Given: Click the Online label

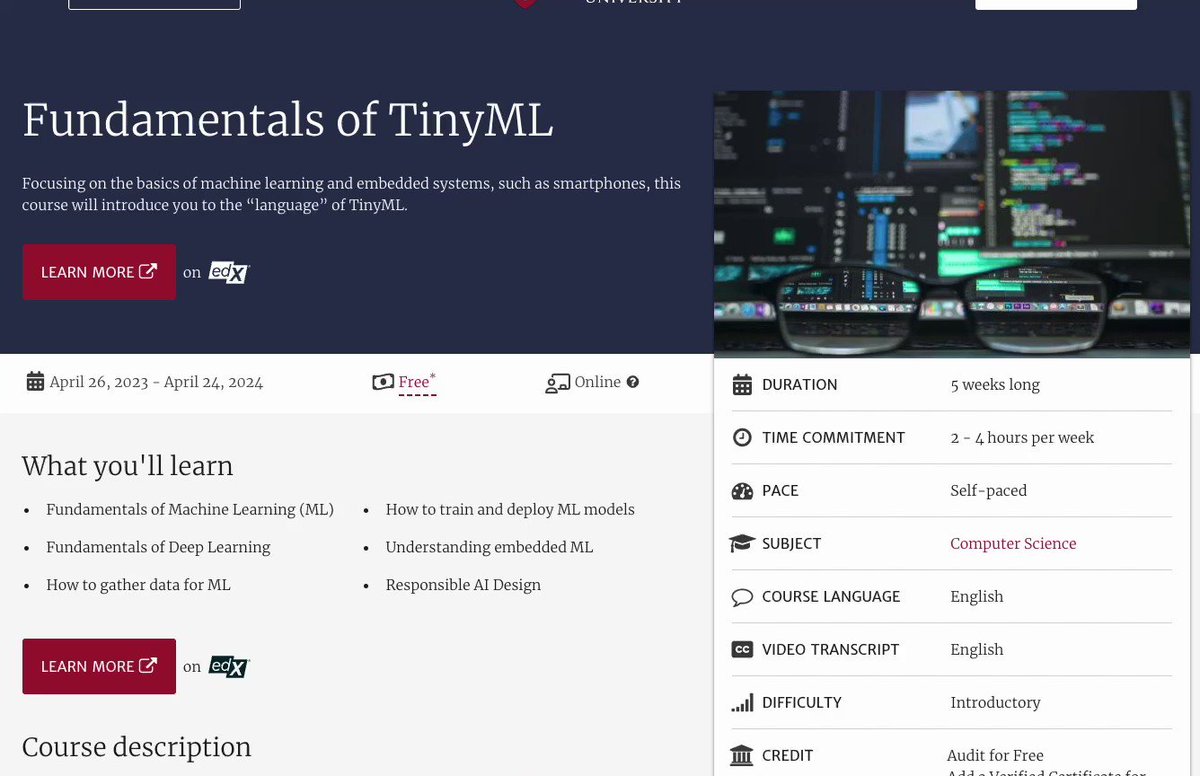Looking at the screenshot, I should click(598, 382).
